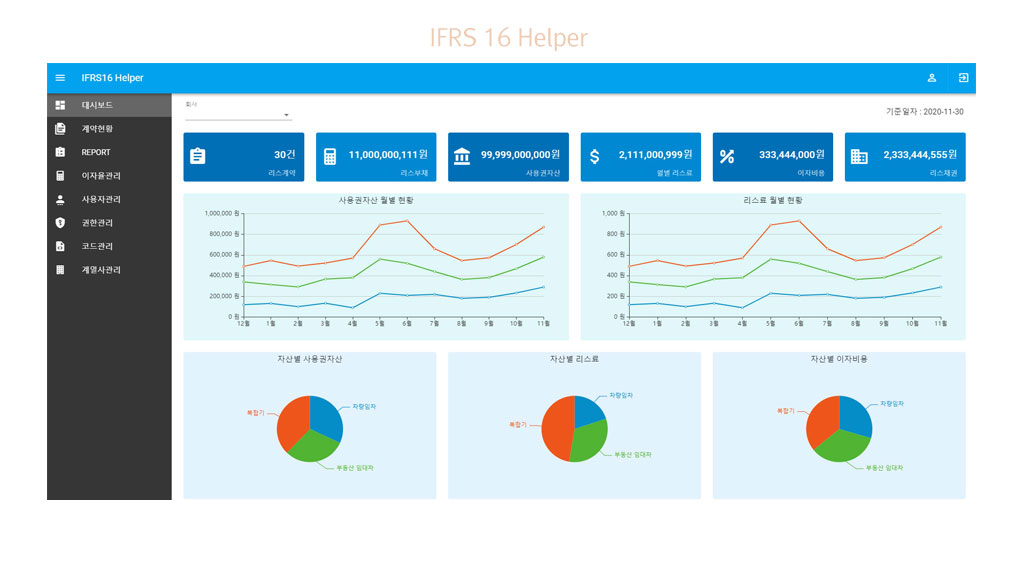The image size is (1024, 586).
Task: Click the bank icon on the 사용권자산 card
Action: pyautogui.click(x=462, y=156)
